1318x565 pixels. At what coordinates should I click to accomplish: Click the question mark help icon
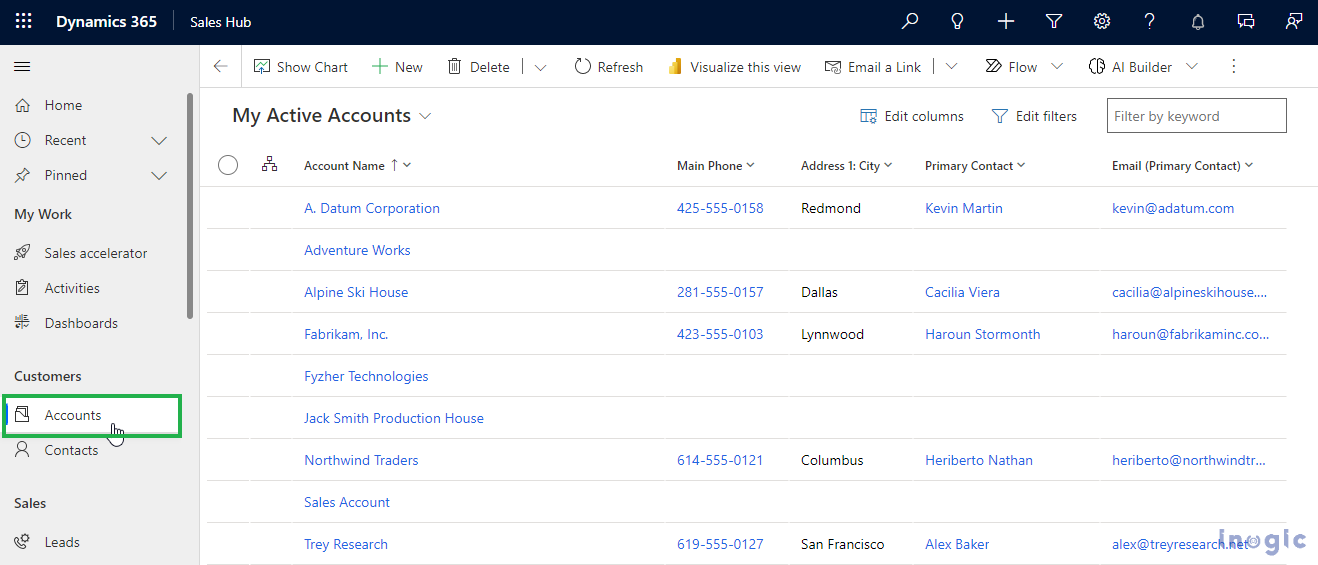point(1150,21)
